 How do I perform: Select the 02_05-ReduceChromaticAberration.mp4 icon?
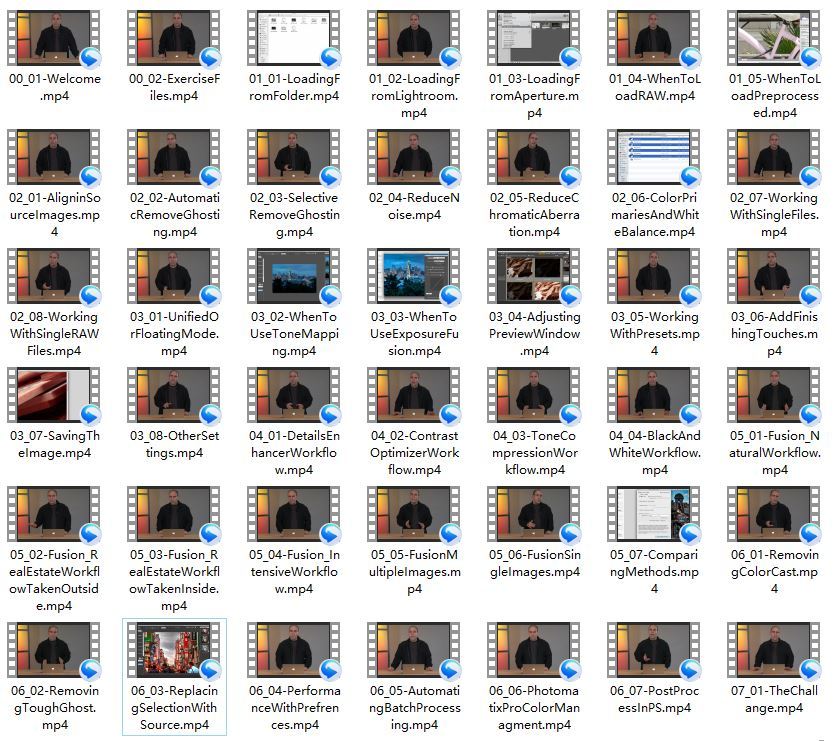coord(534,157)
